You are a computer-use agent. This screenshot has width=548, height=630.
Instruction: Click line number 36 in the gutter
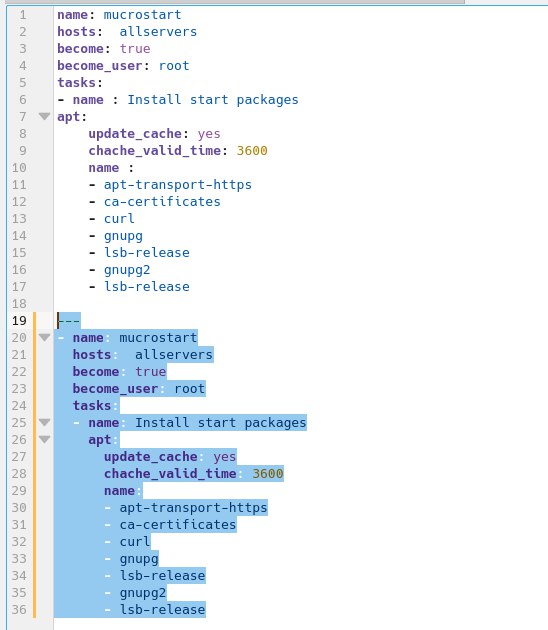click(x=19, y=610)
